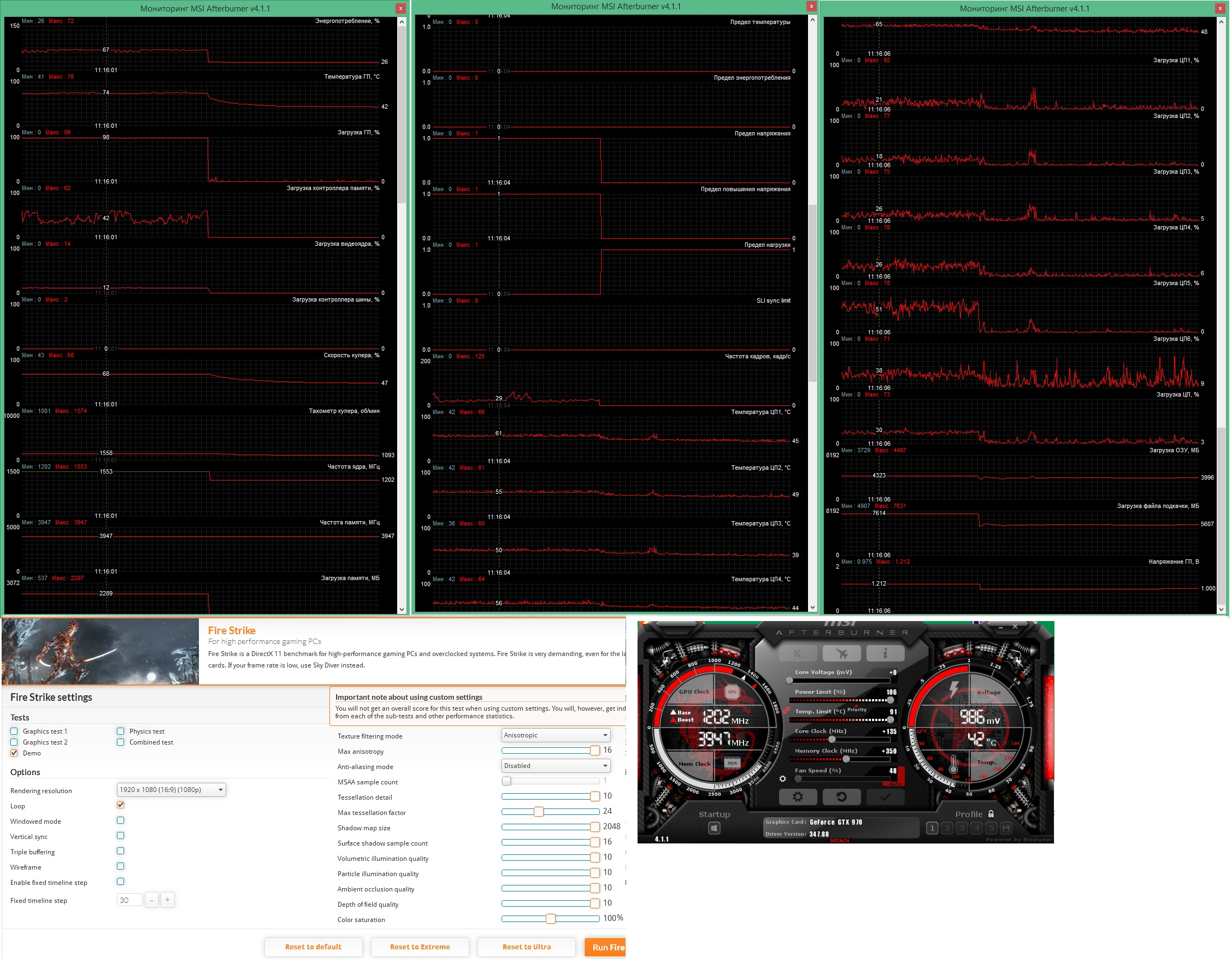Toggle the link icon beside Temp. Limit
The width and height of the screenshot is (1232, 963).
pos(786,710)
